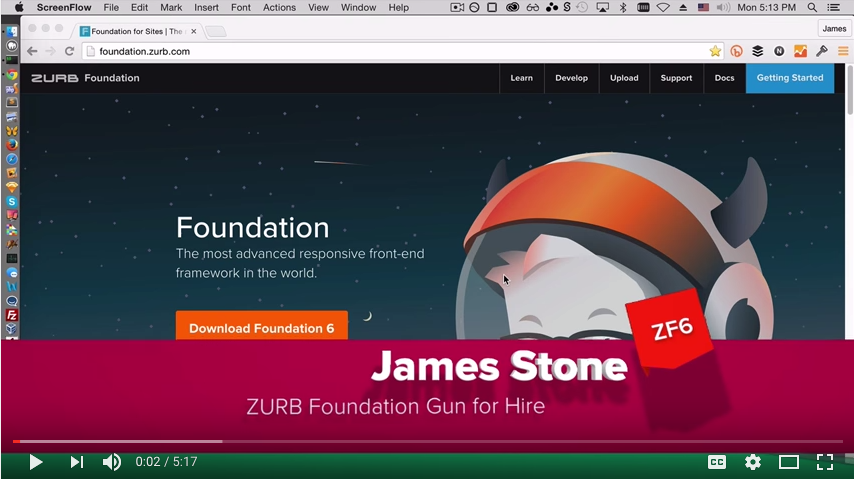Play the video

pos(35,462)
